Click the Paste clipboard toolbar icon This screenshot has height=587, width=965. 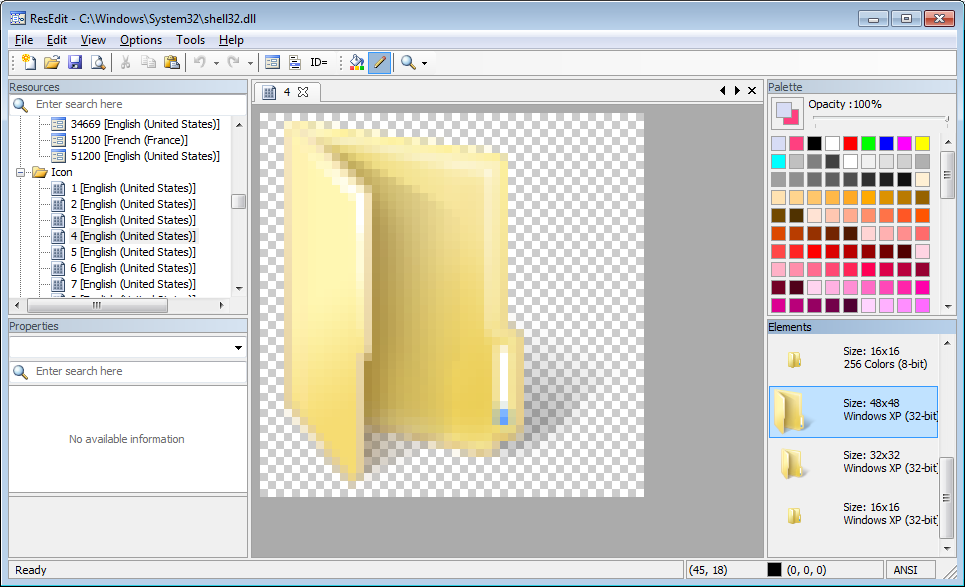tap(172, 62)
